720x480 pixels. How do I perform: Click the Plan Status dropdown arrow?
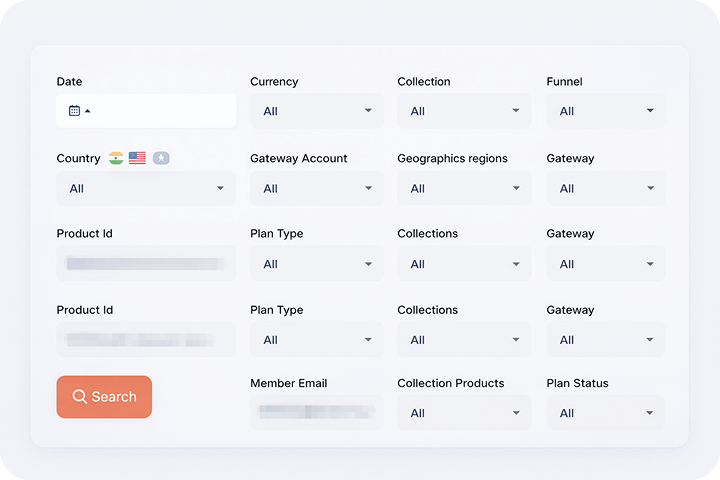tap(650, 413)
